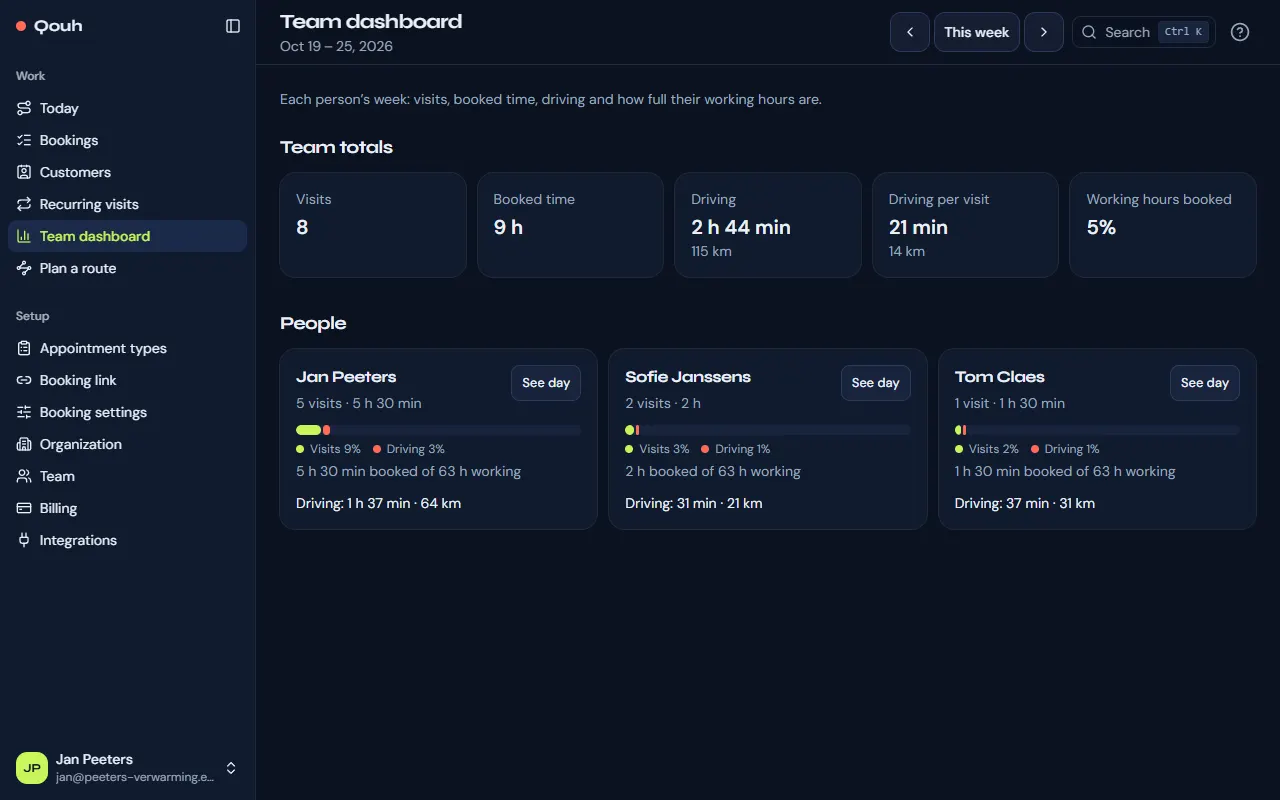Click the Booked time total card
The image size is (1280, 800).
click(x=570, y=225)
